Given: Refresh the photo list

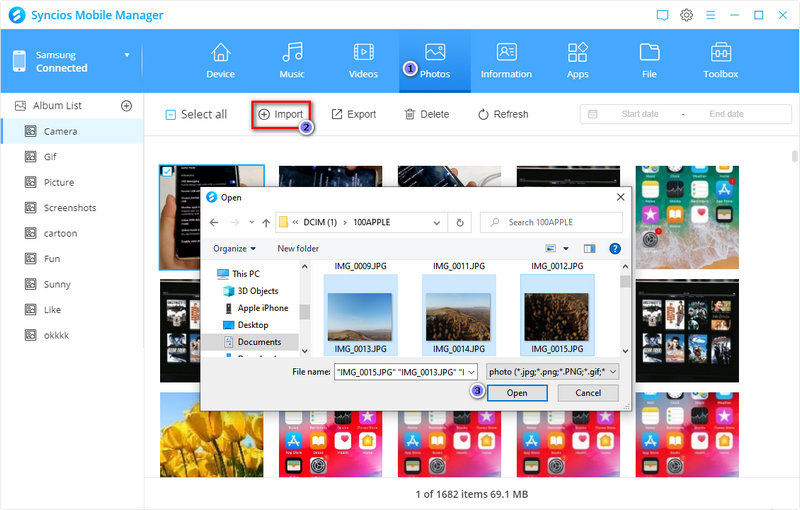Looking at the screenshot, I should 503,114.
